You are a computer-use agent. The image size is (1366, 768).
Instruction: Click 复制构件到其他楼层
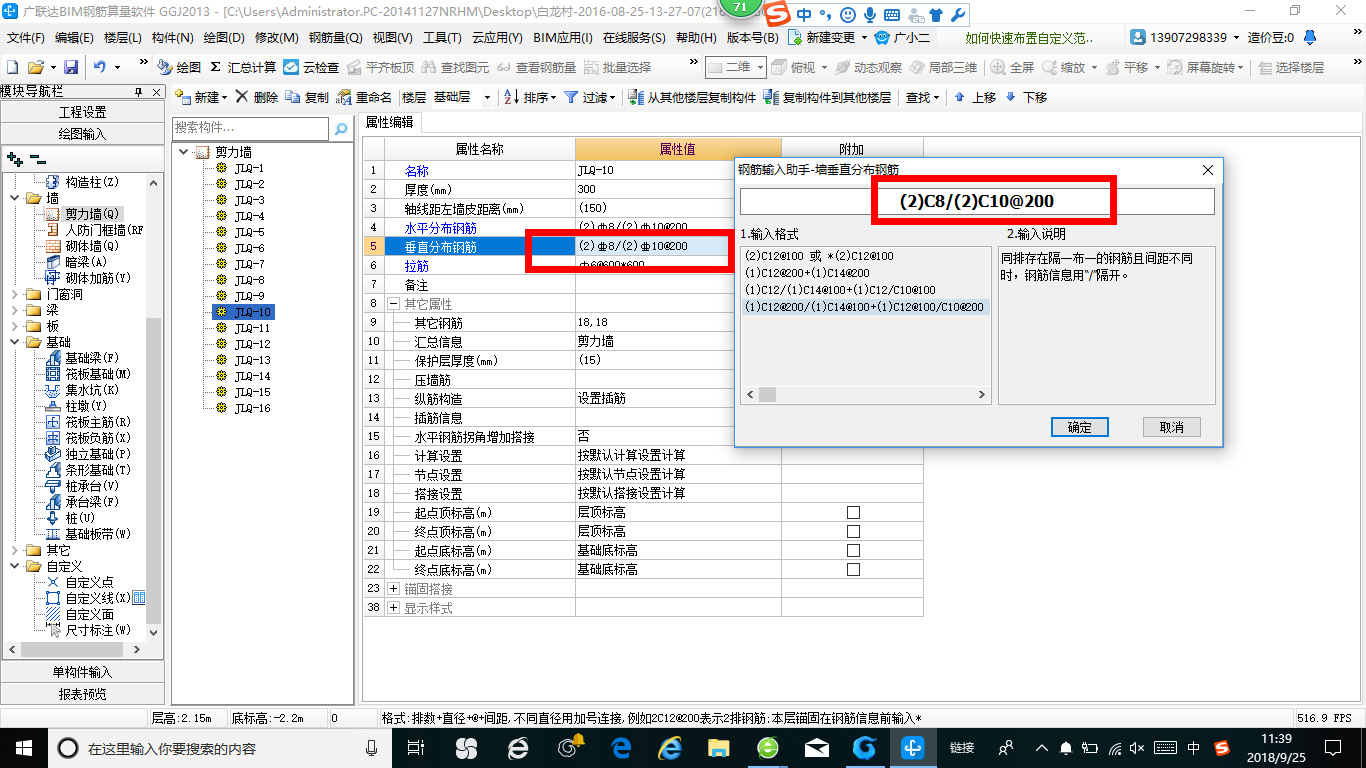pos(827,97)
